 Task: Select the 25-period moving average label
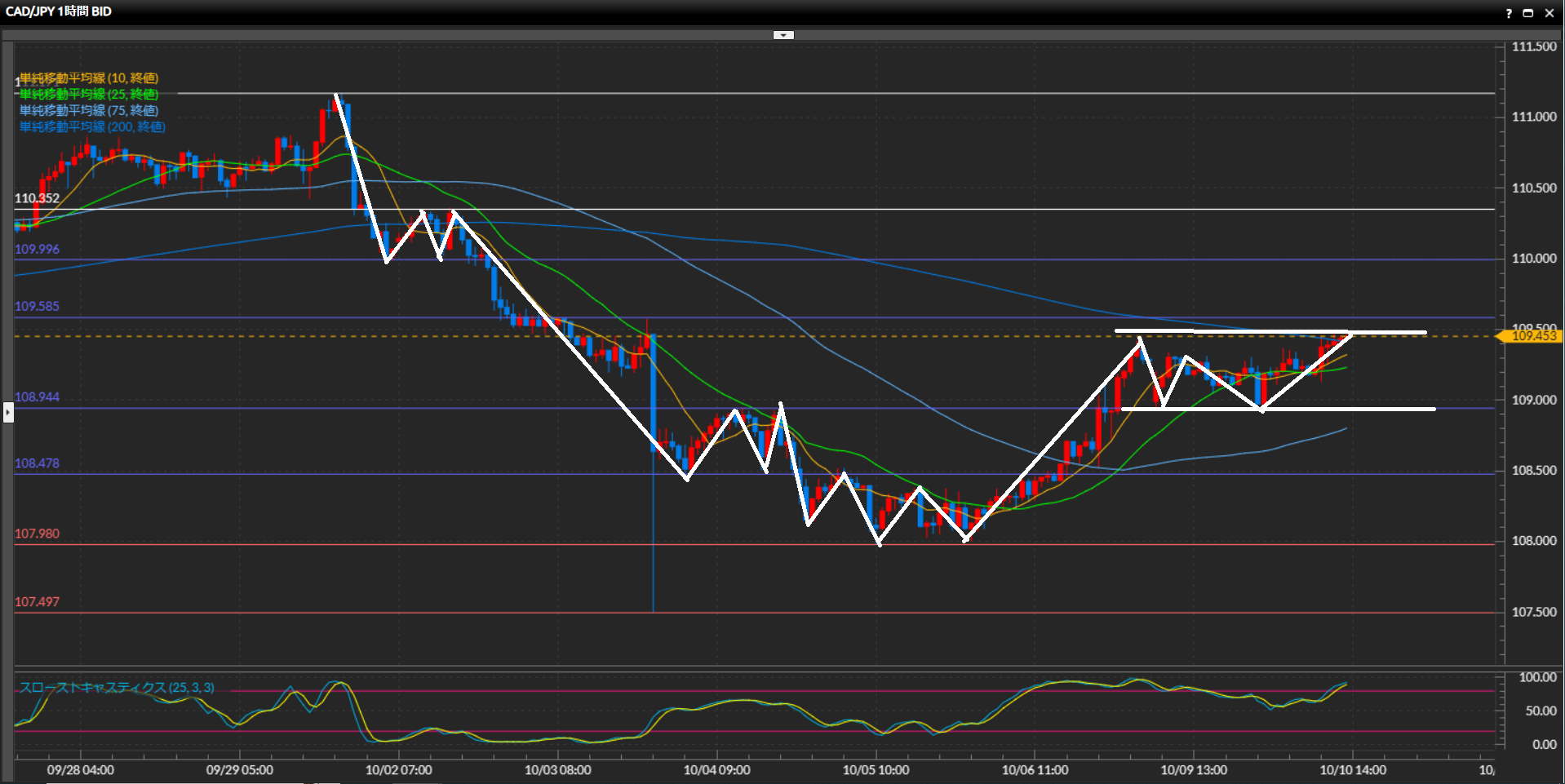click(x=89, y=95)
